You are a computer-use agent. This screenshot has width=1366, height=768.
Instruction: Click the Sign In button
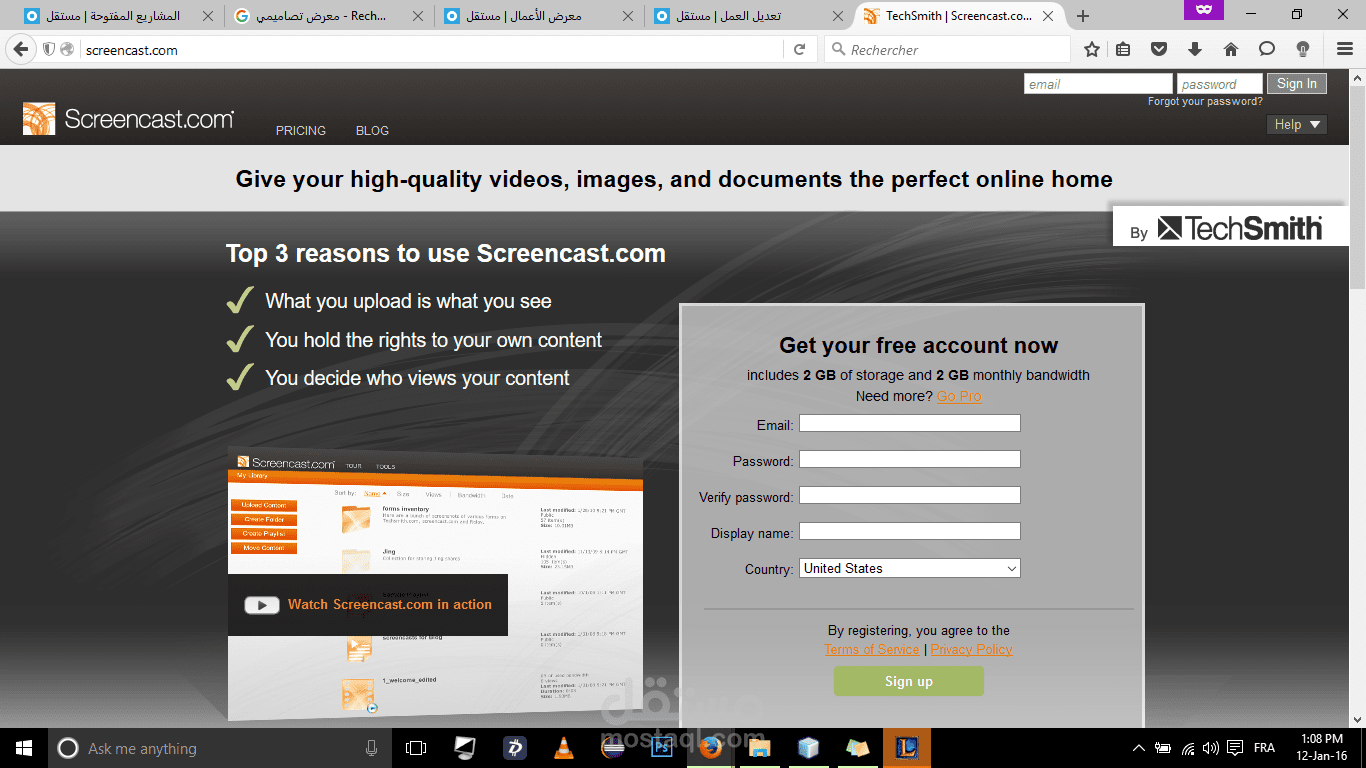(x=1297, y=84)
